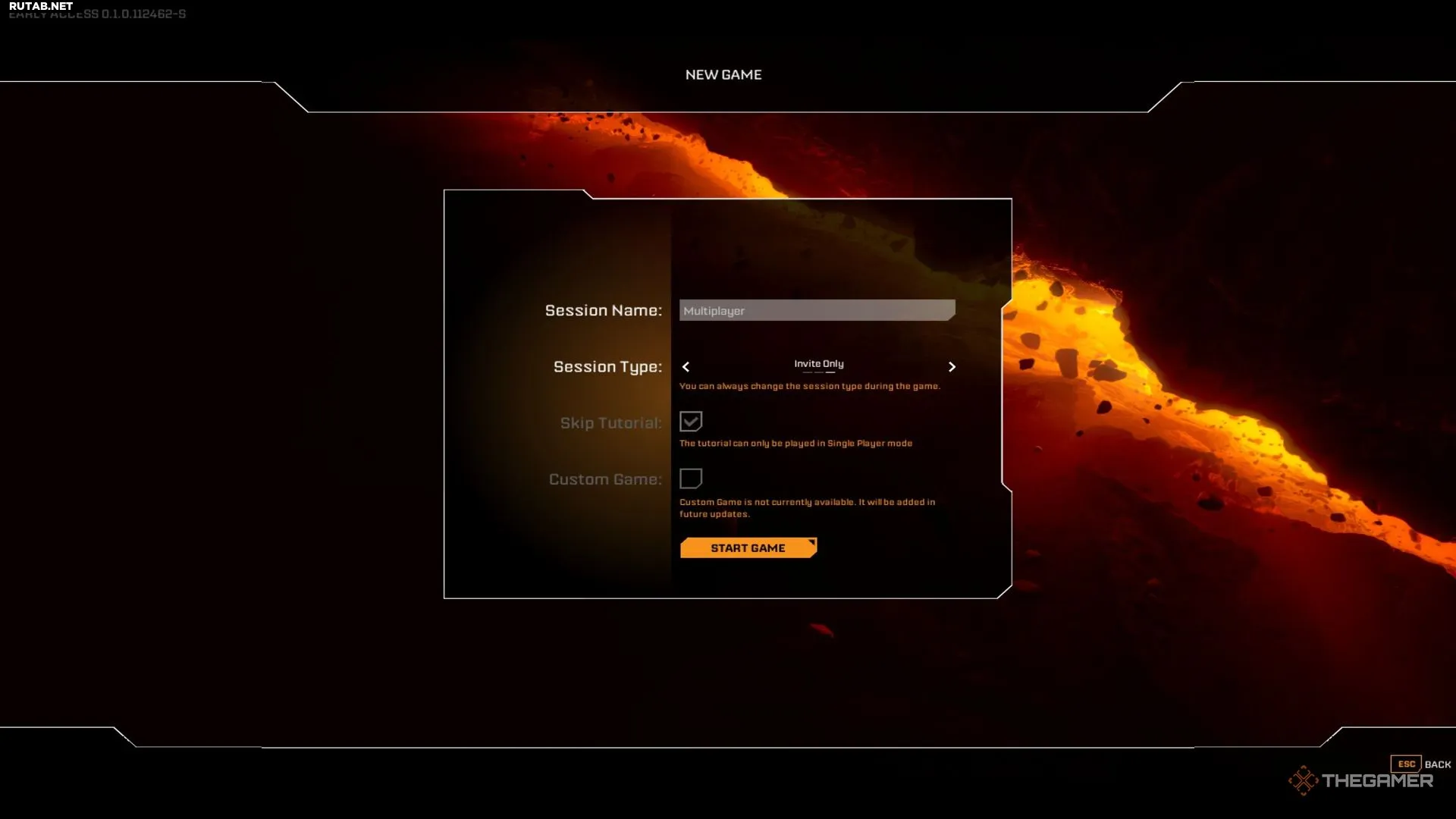Image resolution: width=1456 pixels, height=819 pixels.
Task: Click the right arrow for Session Type
Action: coord(952,367)
